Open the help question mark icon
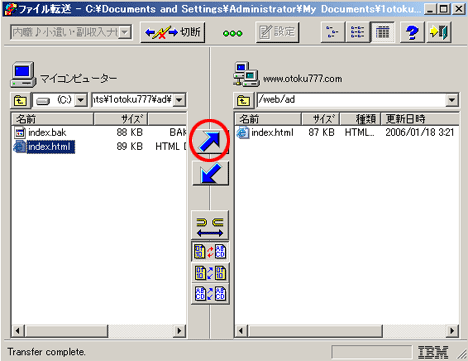Screen dimensions: 468x361 click(x=412, y=32)
